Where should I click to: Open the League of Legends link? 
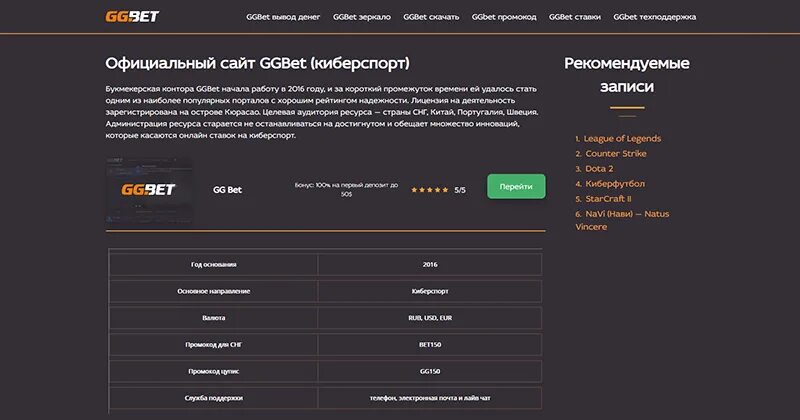coord(622,138)
